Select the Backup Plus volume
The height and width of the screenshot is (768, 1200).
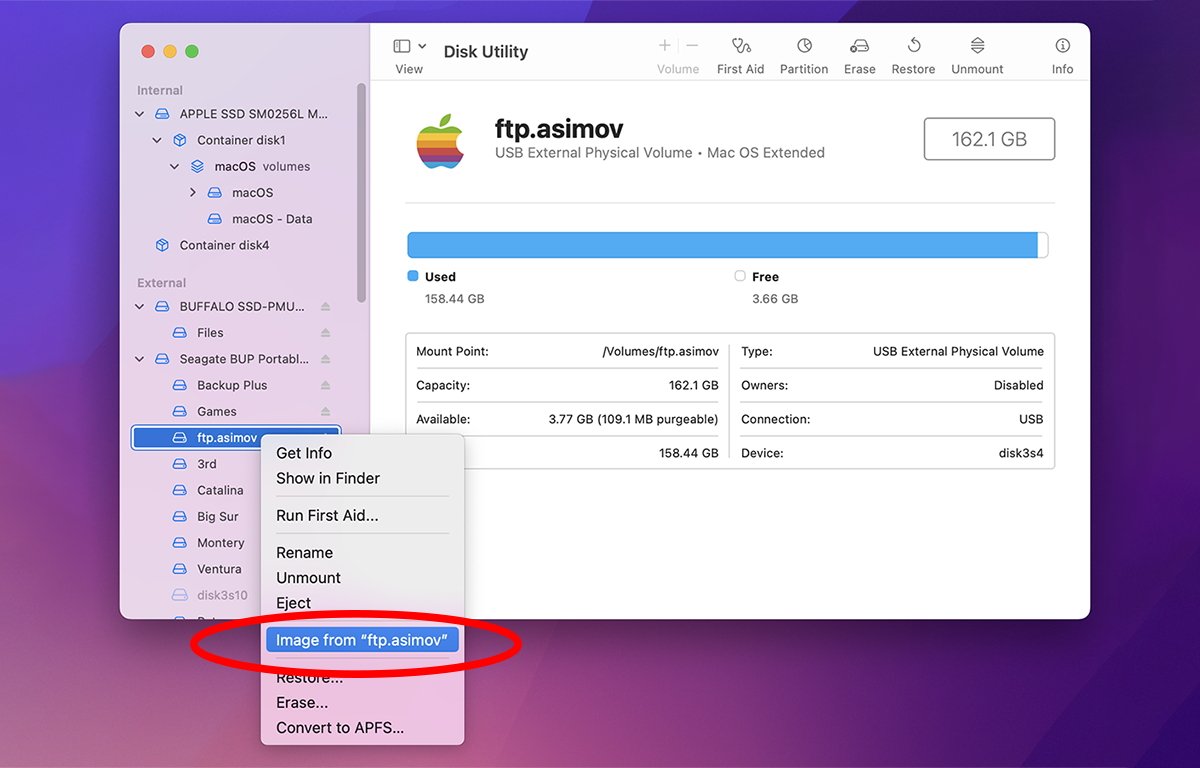[232, 385]
